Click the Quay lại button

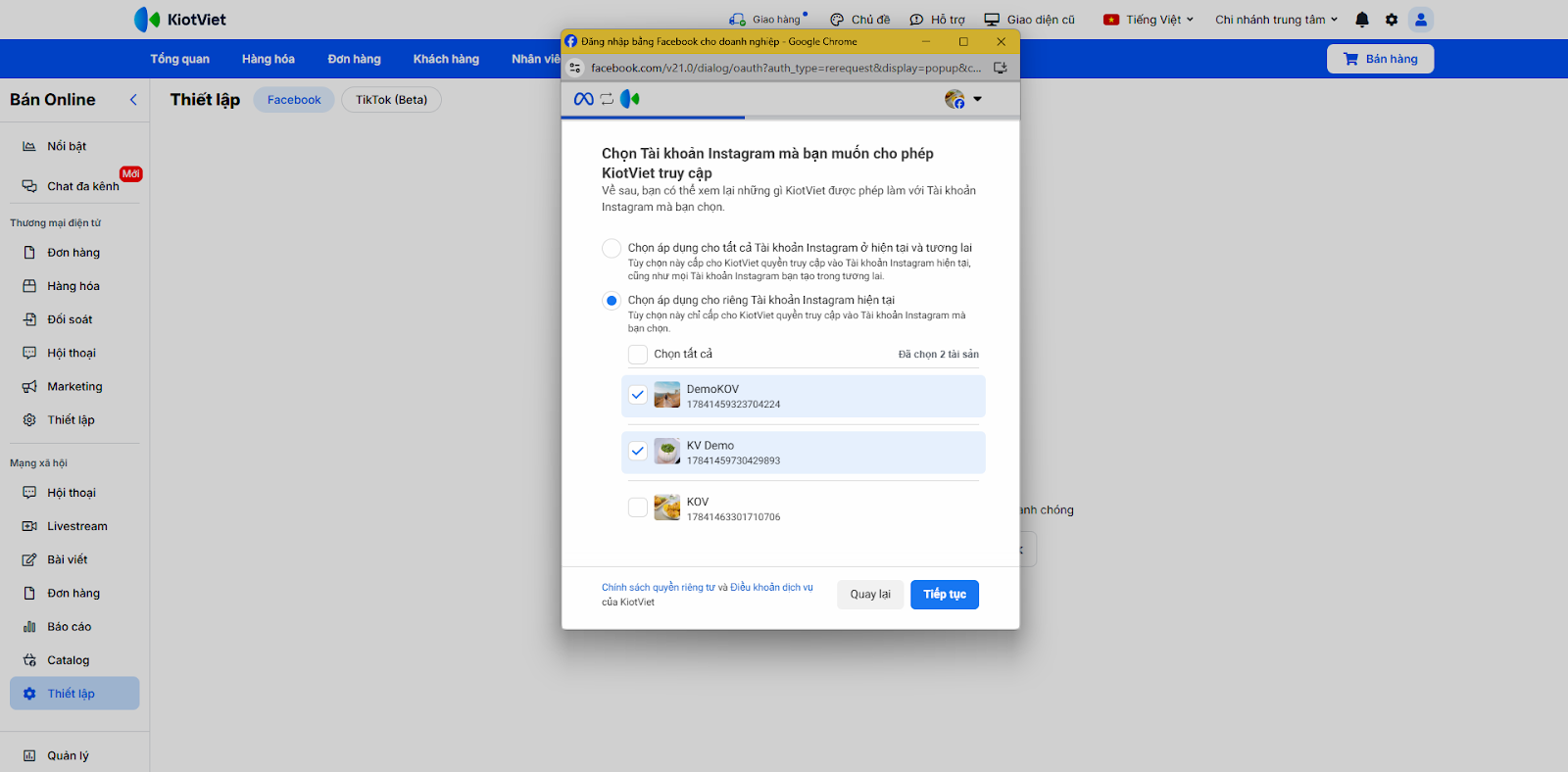click(x=870, y=595)
